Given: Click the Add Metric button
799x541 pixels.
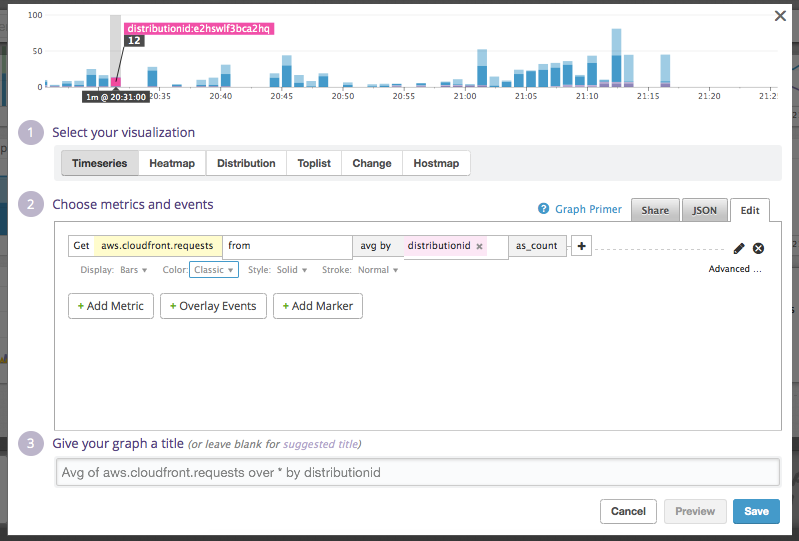Looking at the screenshot, I should coord(110,306).
